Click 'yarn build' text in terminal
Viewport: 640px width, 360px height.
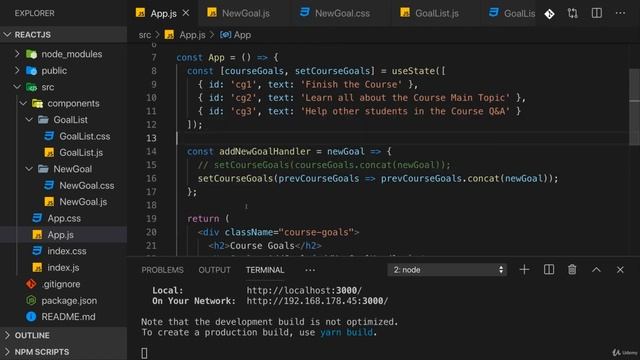pyautogui.click(x=346, y=332)
